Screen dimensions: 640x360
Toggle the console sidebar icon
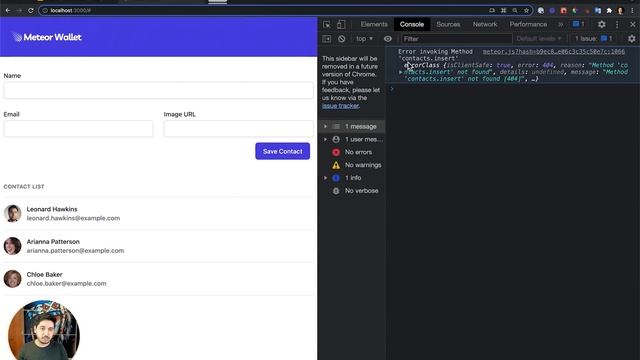(327, 39)
